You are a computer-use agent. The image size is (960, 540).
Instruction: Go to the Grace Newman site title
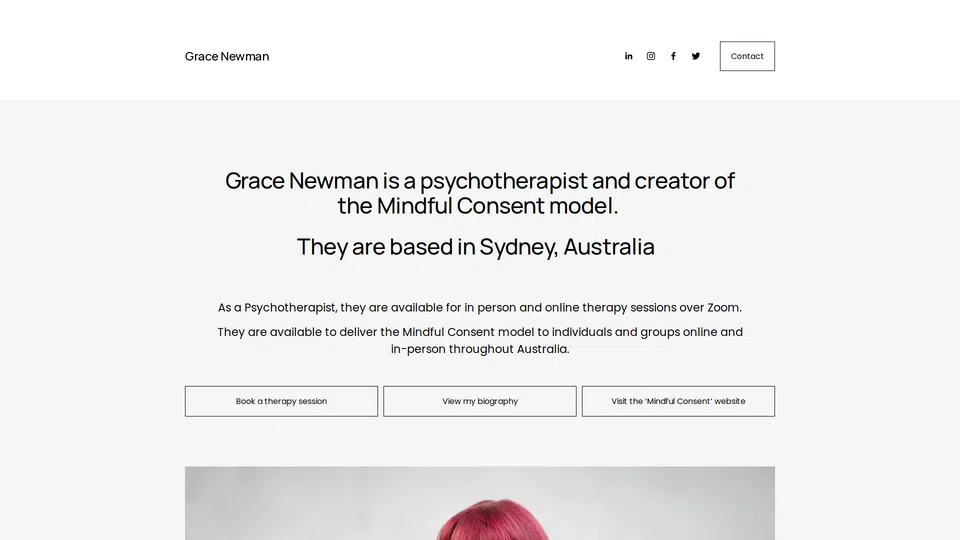pos(227,56)
